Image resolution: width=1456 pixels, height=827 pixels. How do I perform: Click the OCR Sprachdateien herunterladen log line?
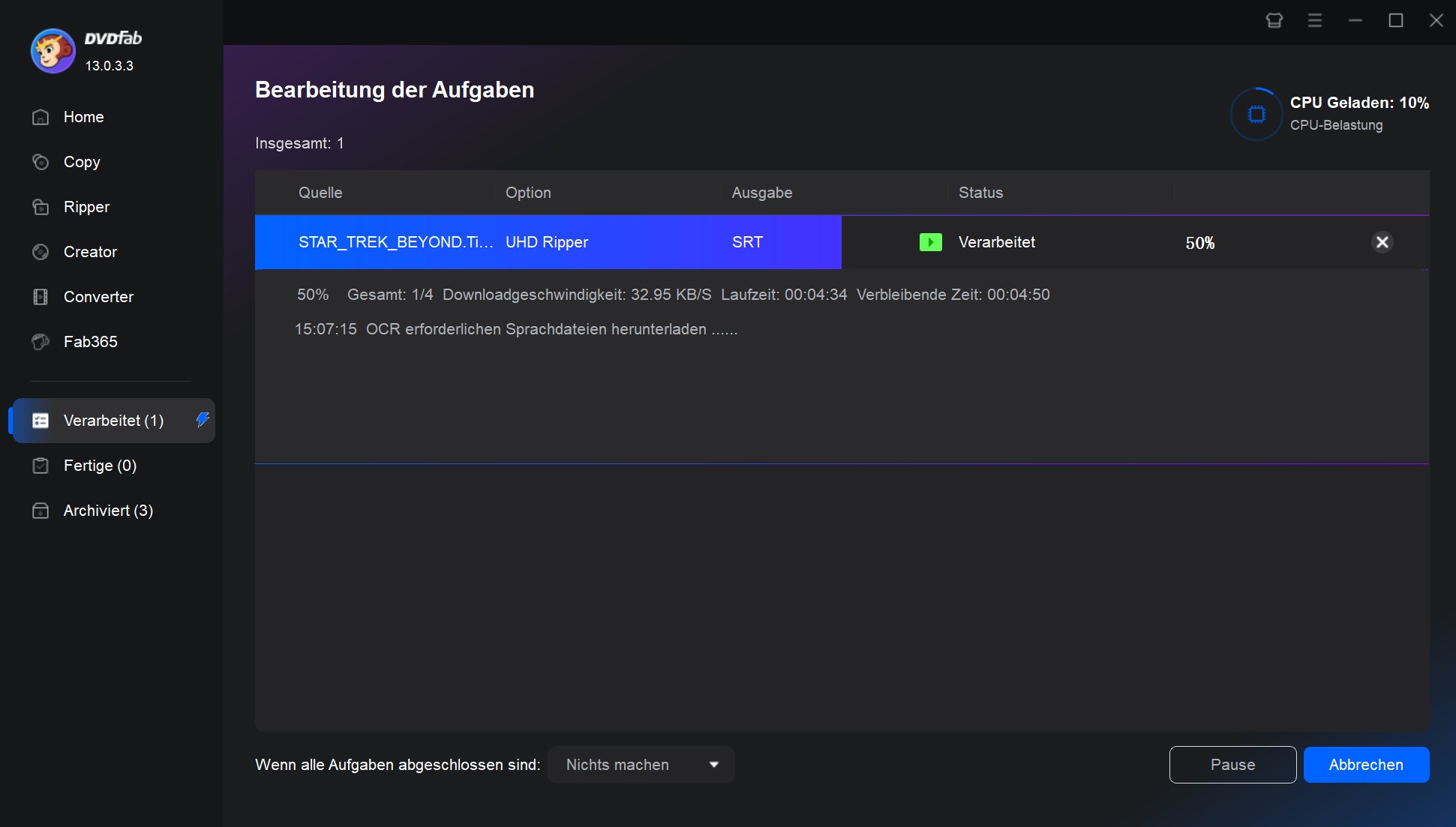pyautogui.click(x=516, y=329)
